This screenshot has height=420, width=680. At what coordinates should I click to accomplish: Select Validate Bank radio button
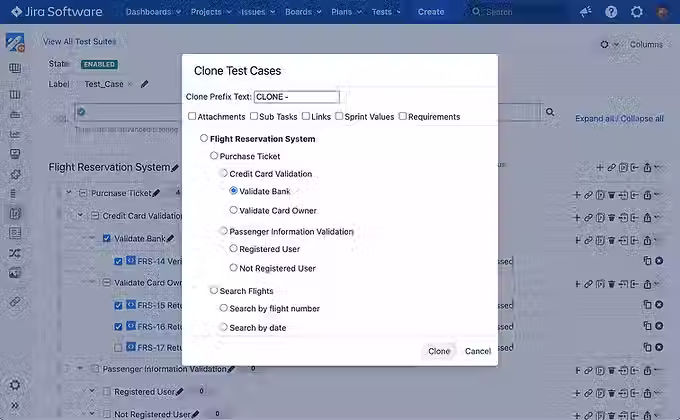tap(233, 190)
